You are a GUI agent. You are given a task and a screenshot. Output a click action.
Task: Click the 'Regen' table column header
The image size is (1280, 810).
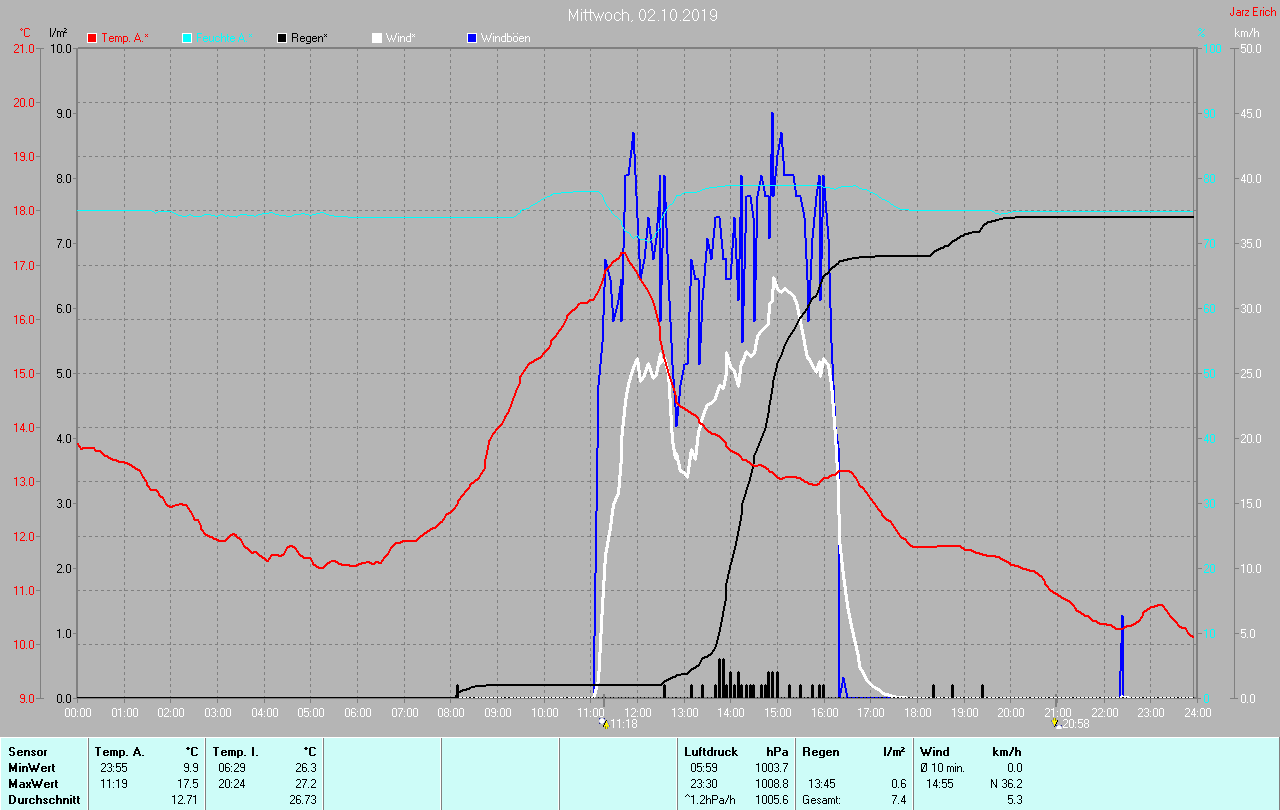tap(820, 752)
